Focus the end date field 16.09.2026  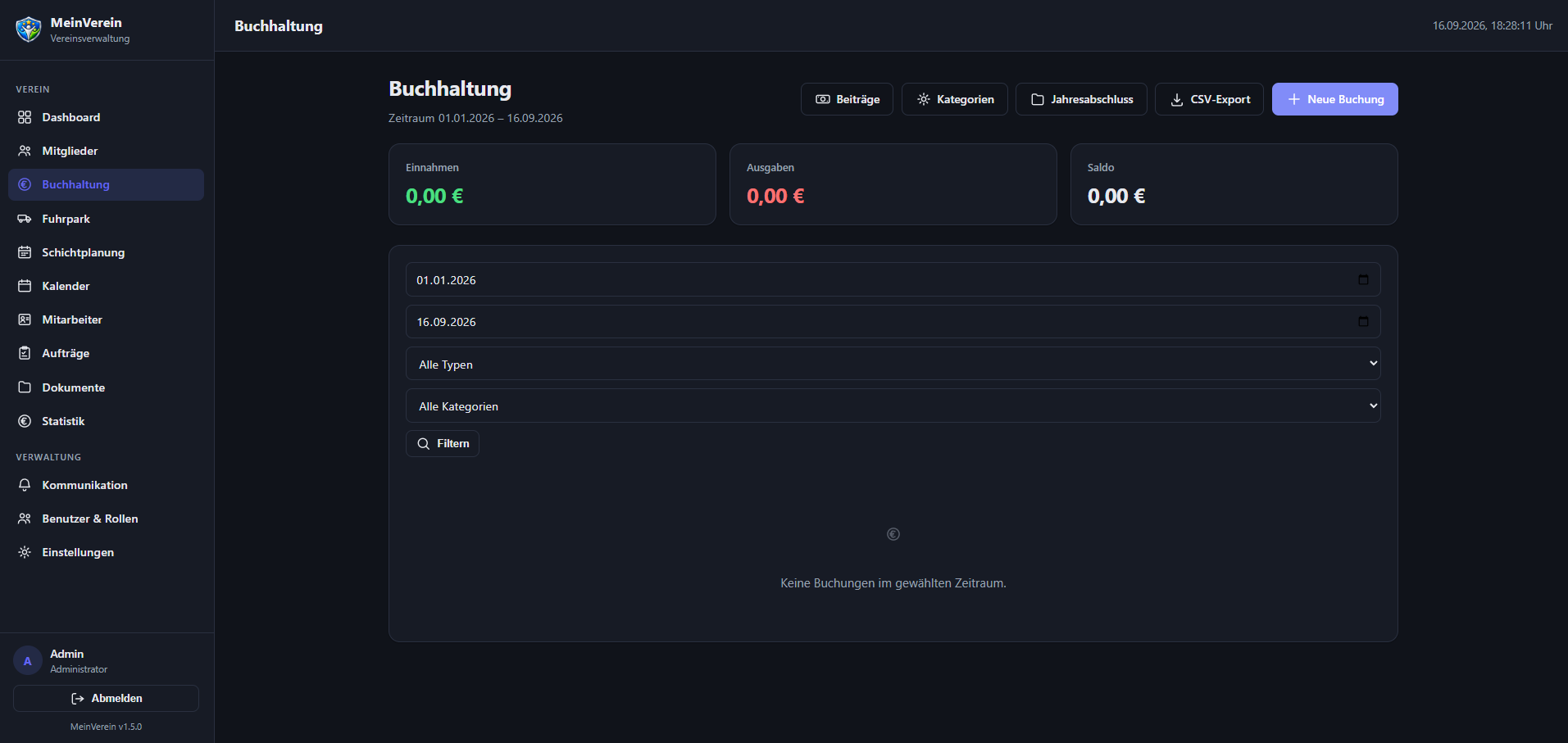pos(893,321)
